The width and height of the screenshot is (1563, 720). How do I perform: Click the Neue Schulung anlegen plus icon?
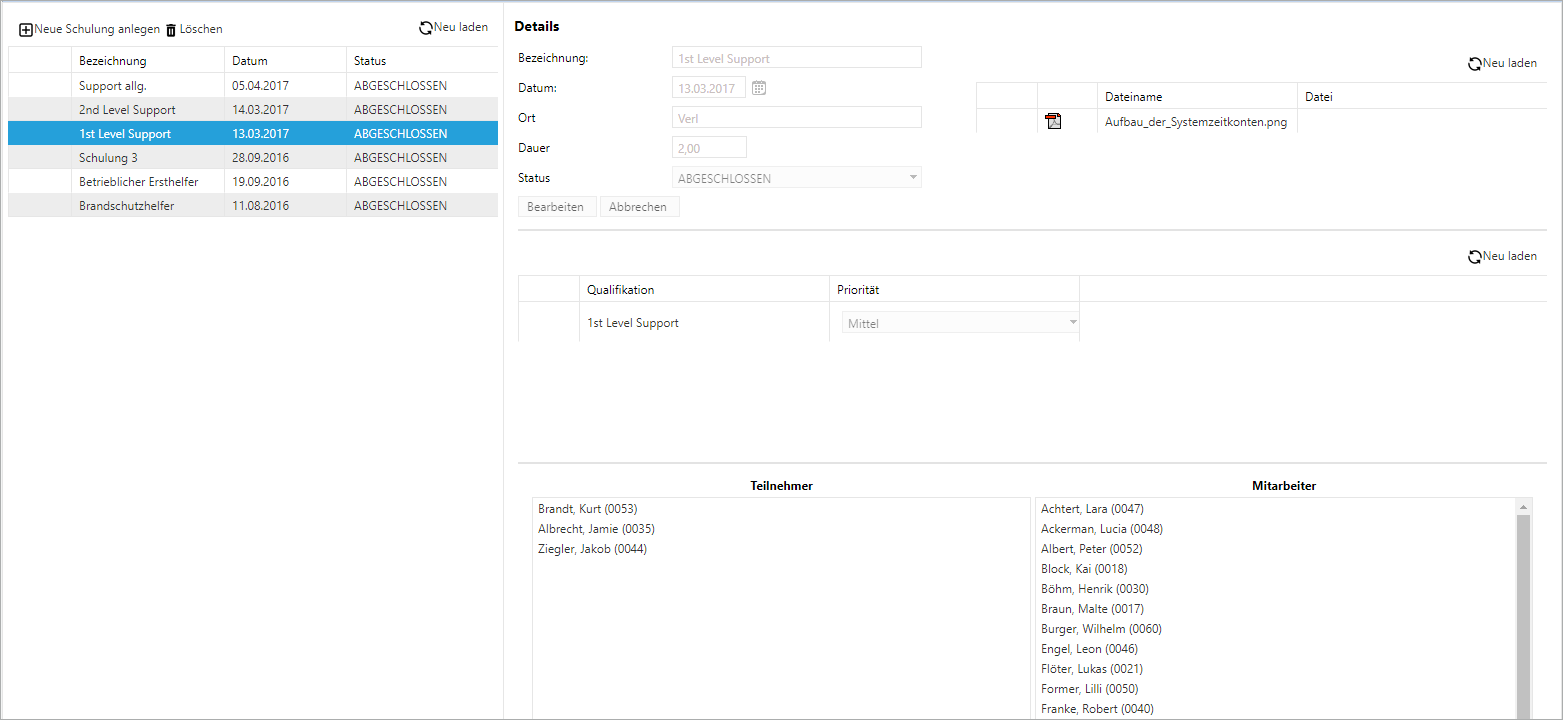click(26, 30)
